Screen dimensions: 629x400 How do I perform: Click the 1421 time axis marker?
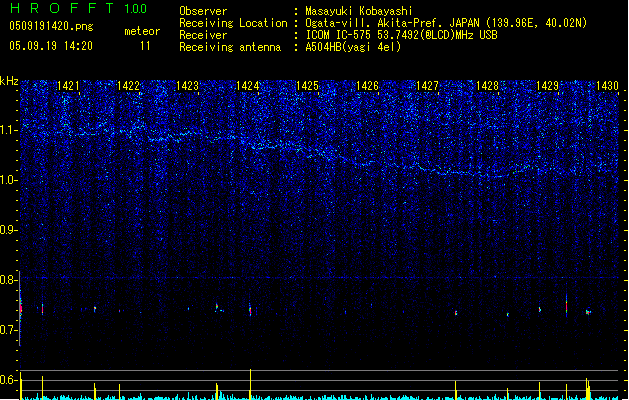click(x=68, y=86)
